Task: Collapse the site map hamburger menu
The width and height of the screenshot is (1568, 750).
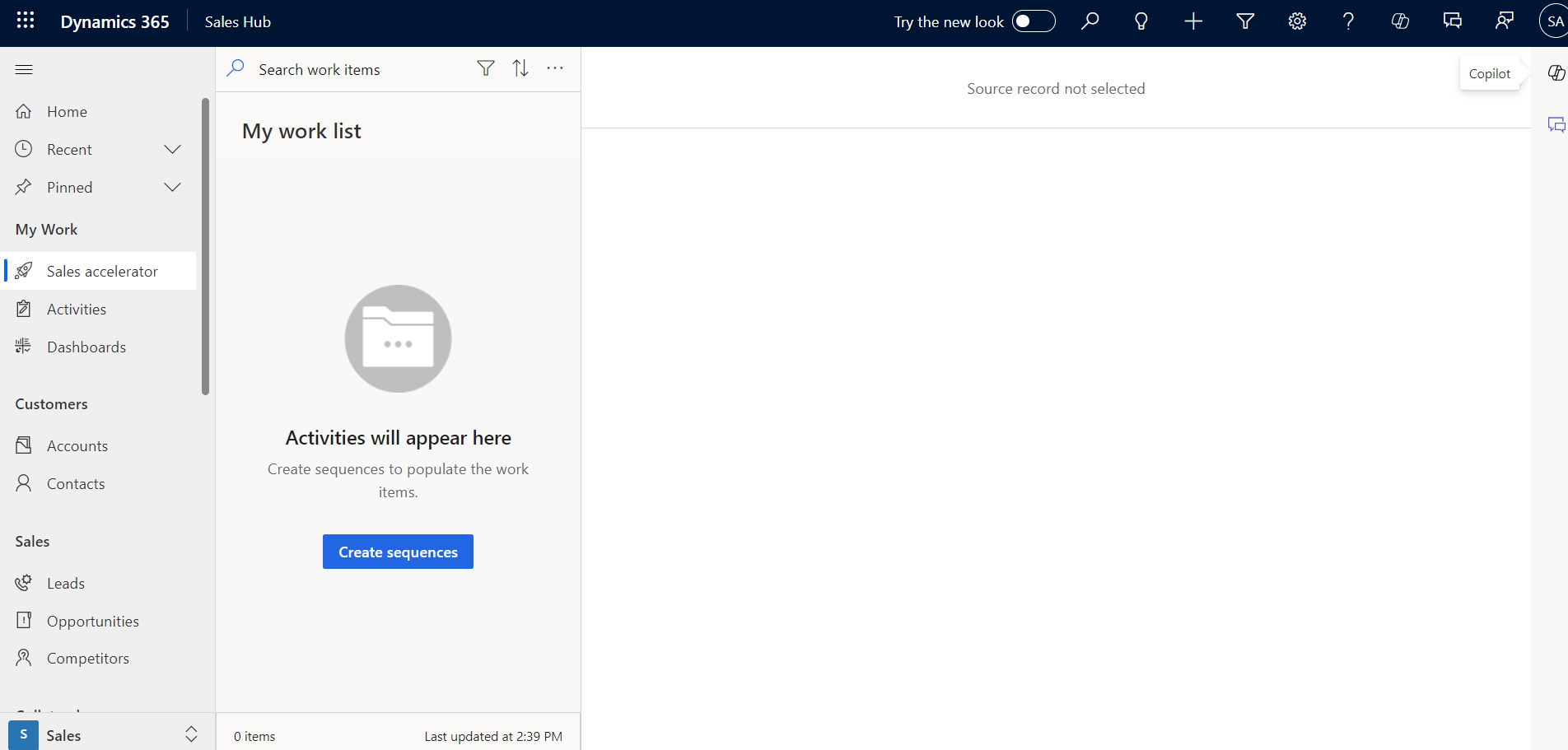Action: 24,69
